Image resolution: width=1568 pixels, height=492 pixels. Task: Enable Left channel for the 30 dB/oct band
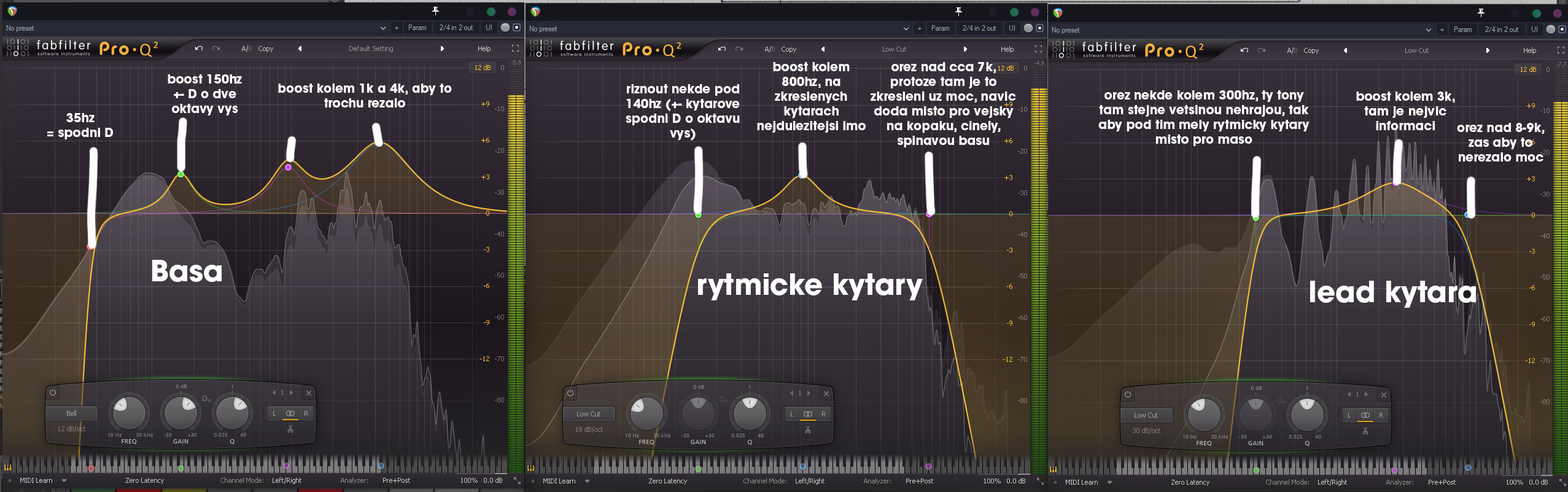click(x=1349, y=416)
